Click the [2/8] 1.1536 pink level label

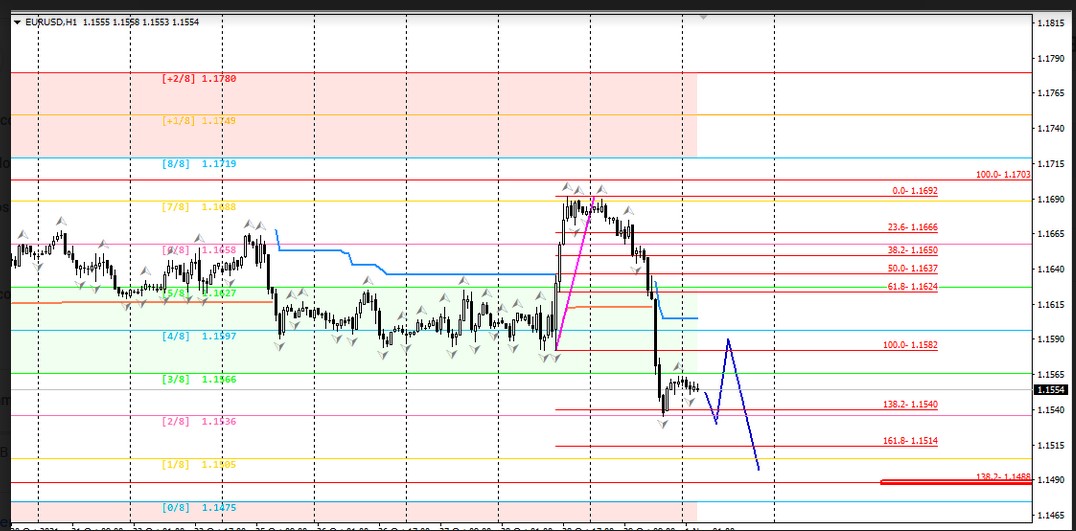tap(199, 422)
